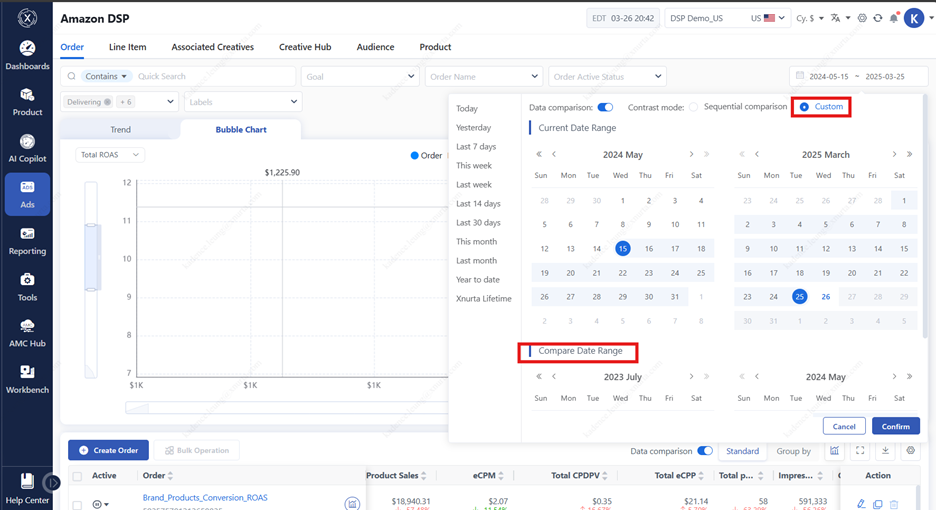Expand the Total ROAS dropdown
936x510 pixels.
pos(110,155)
